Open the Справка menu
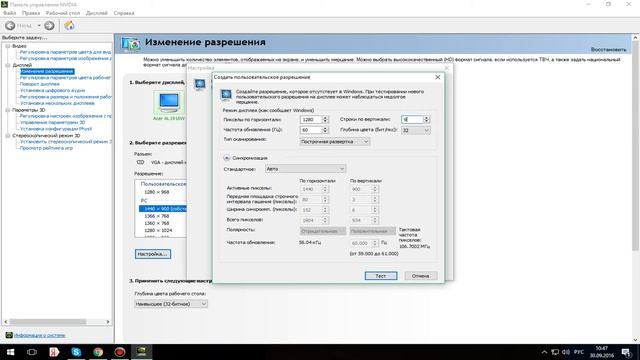640x360 pixels. (124, 13)
